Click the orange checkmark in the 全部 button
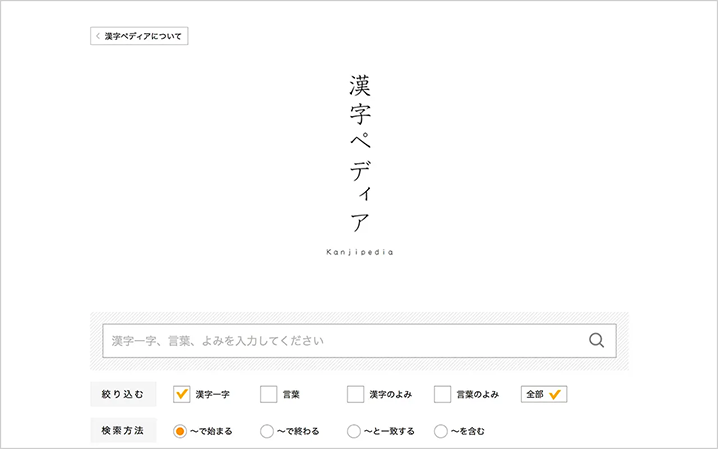 pos(556,394)
